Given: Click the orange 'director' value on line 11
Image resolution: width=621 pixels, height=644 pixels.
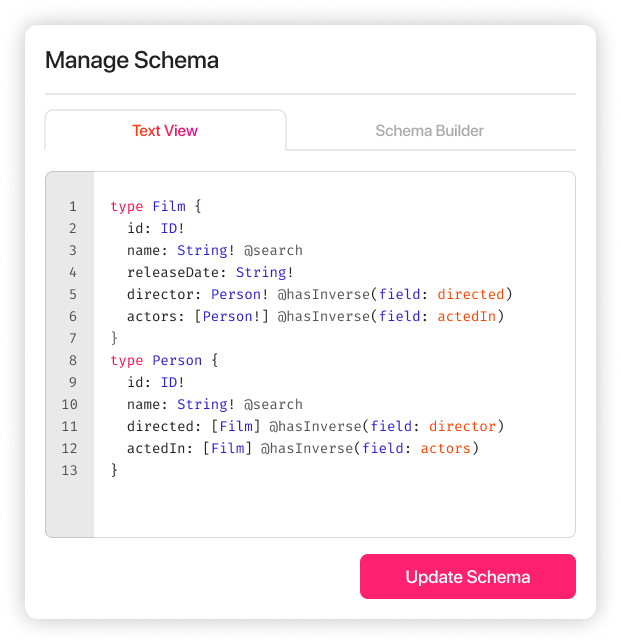Looking at the screenshot, I should [x=462, y=426].
